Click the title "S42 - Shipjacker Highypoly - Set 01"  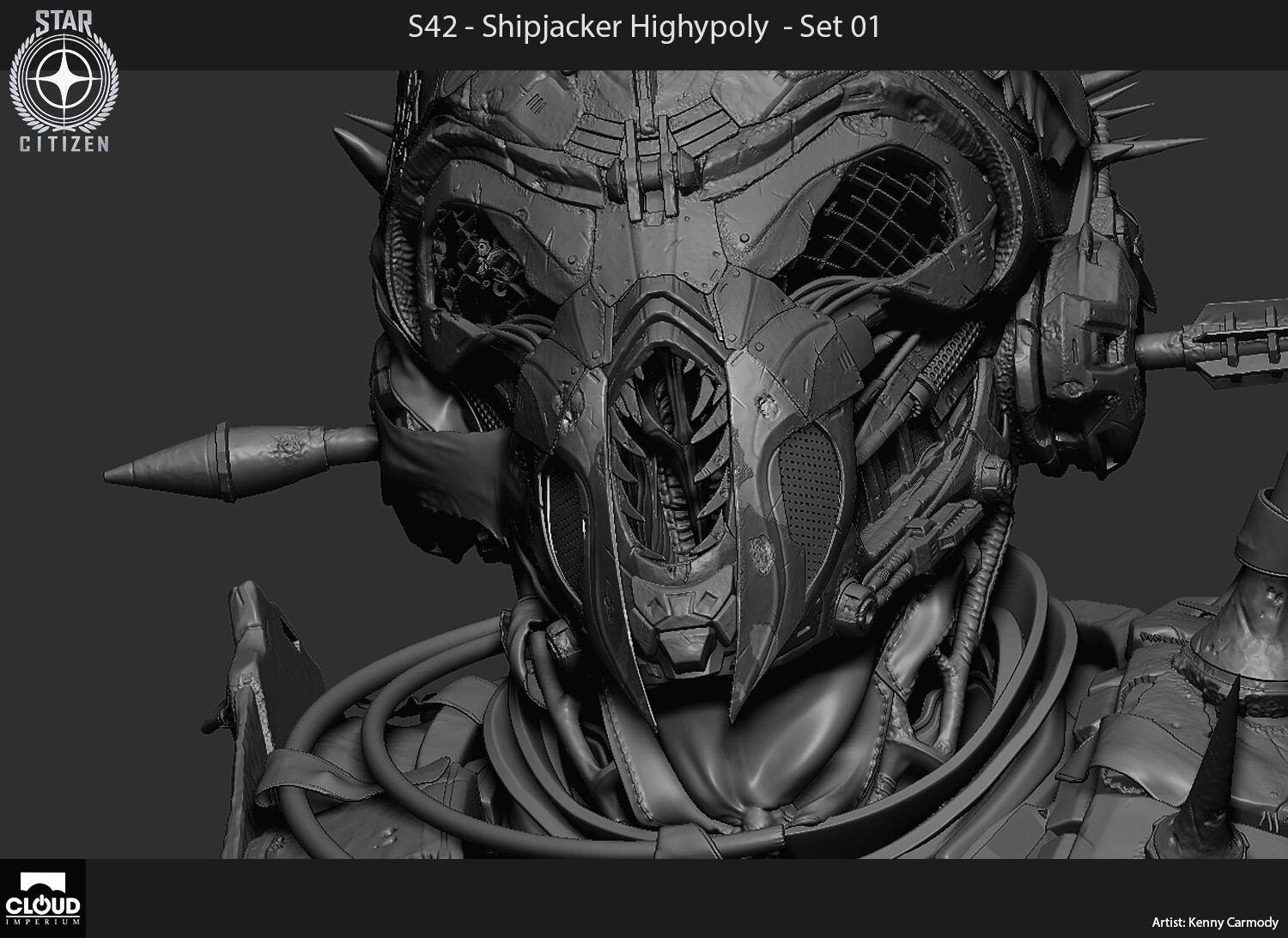click(644, 27)
